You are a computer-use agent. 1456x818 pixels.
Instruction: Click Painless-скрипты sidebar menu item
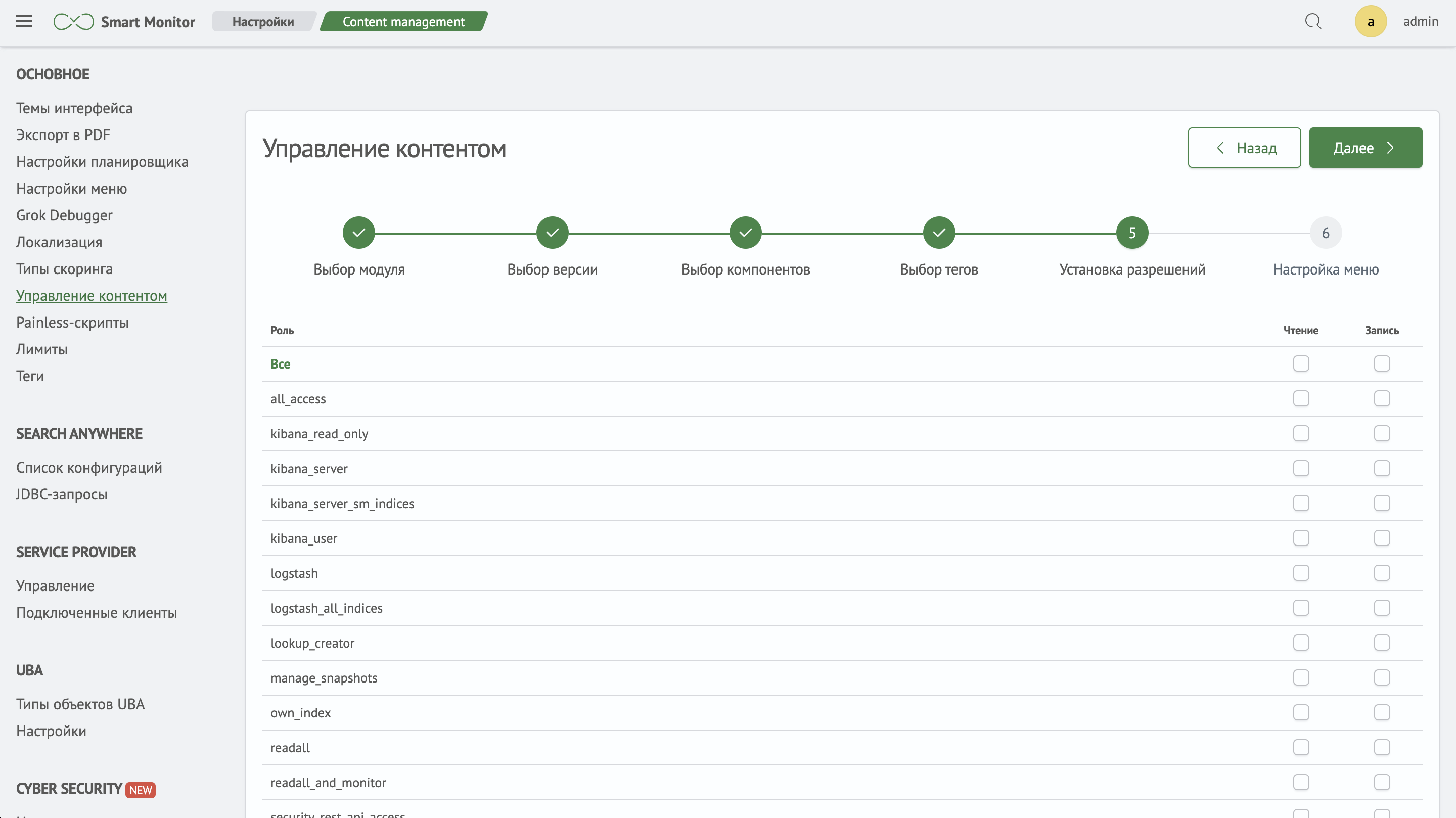[72, 322]
